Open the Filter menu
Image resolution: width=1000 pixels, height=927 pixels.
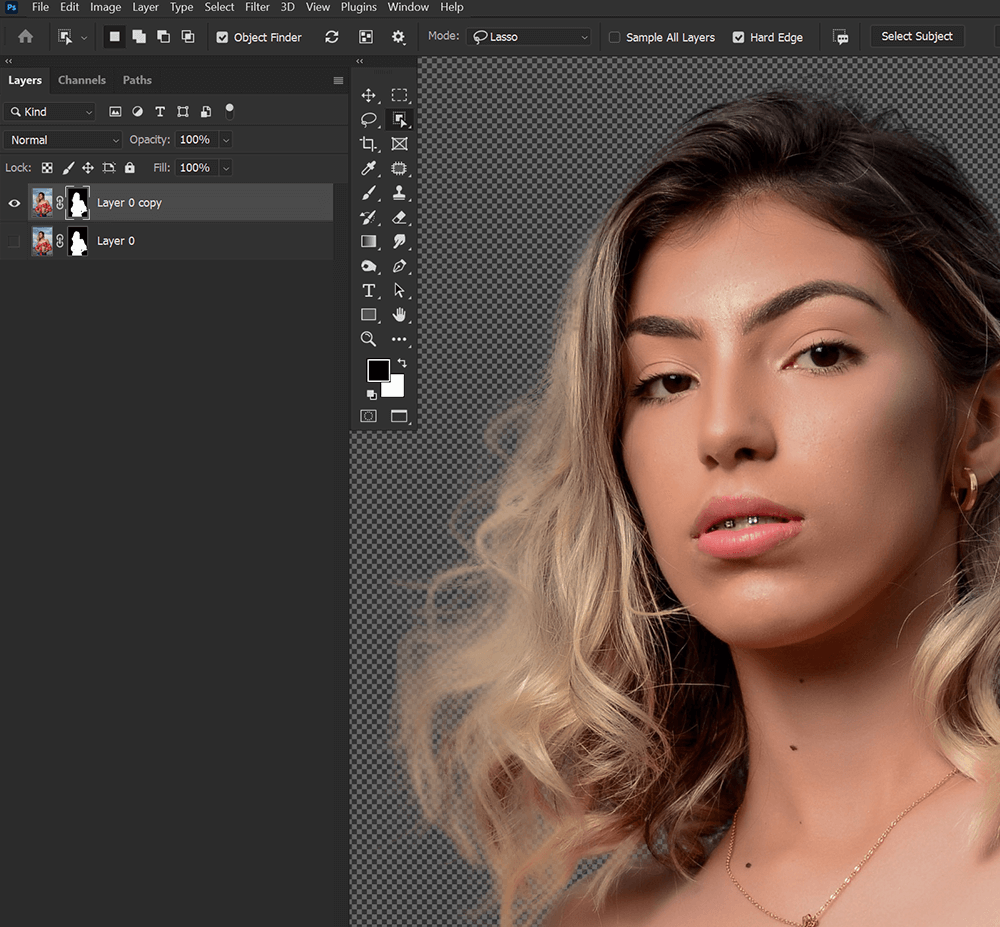(x=257, y=7)
